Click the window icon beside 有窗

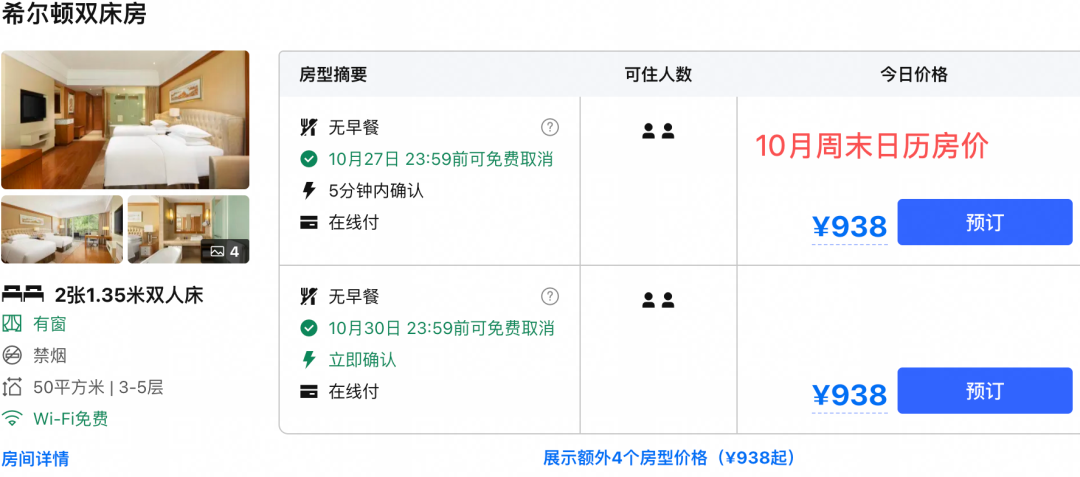pyautogui.click(x=12, y=324)
